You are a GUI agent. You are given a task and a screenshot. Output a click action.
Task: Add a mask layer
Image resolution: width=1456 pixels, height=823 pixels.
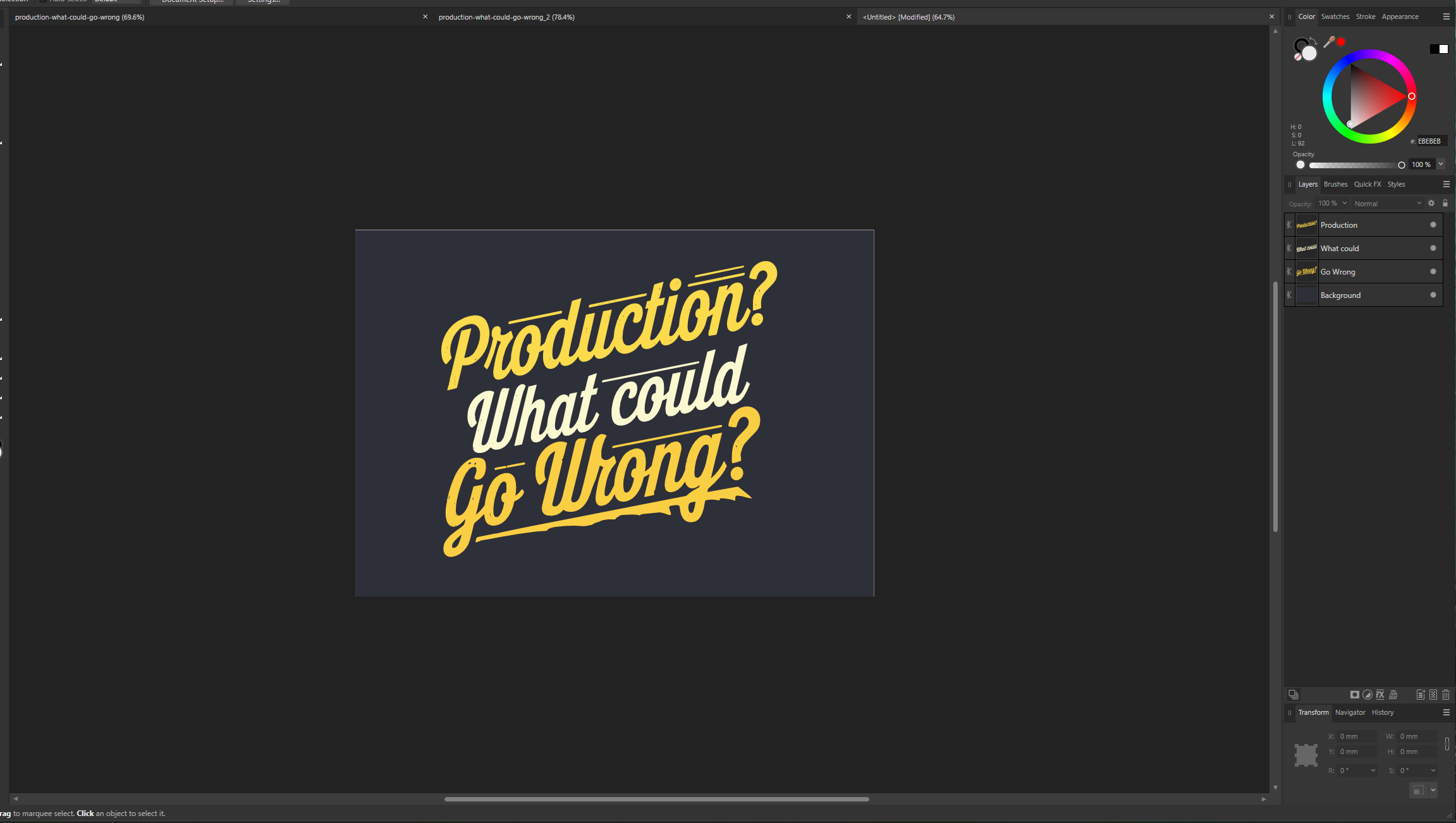point(1354,695)
